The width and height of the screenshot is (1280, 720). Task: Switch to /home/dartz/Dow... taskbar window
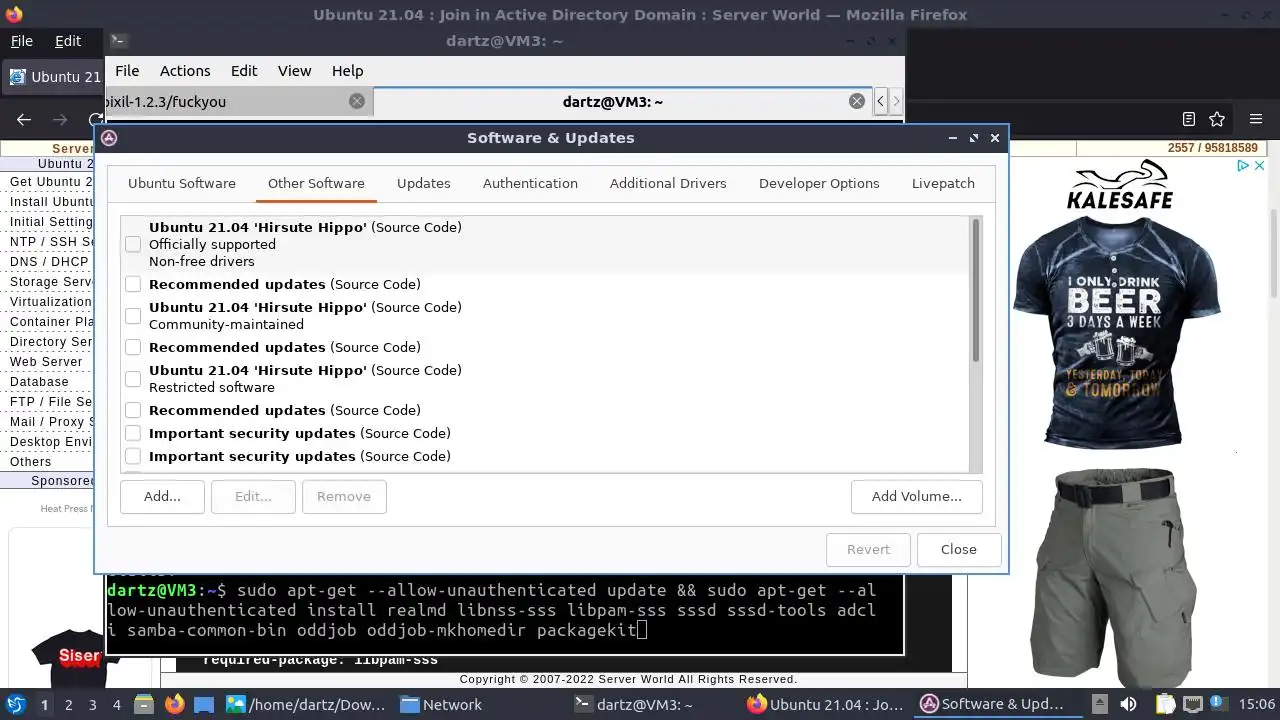tap(305, 704)
